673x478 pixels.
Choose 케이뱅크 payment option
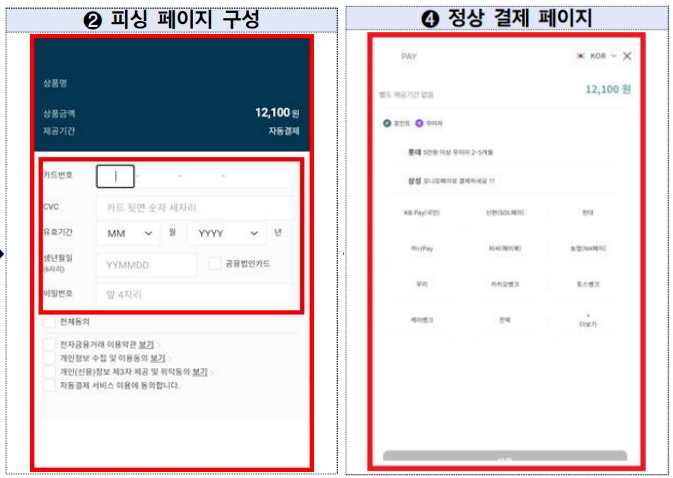422,320
